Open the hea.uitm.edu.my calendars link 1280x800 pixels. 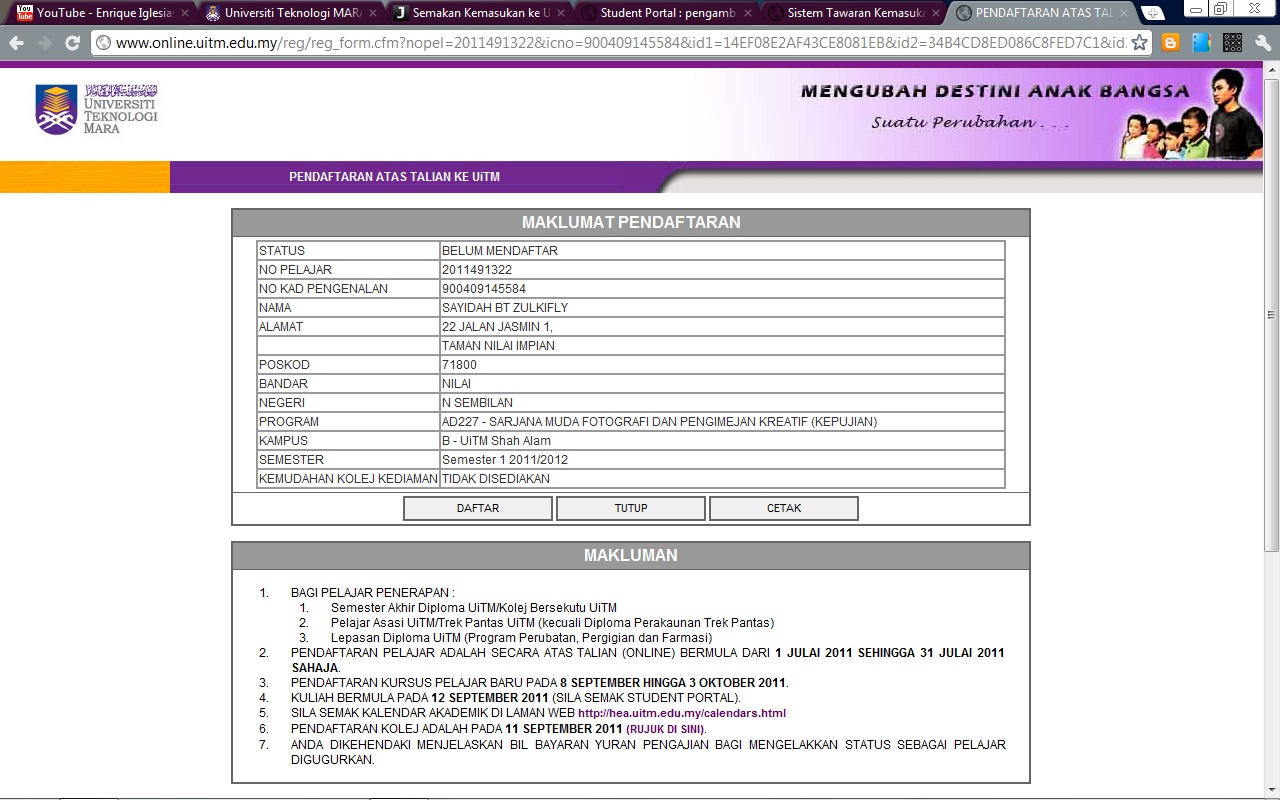682,713
